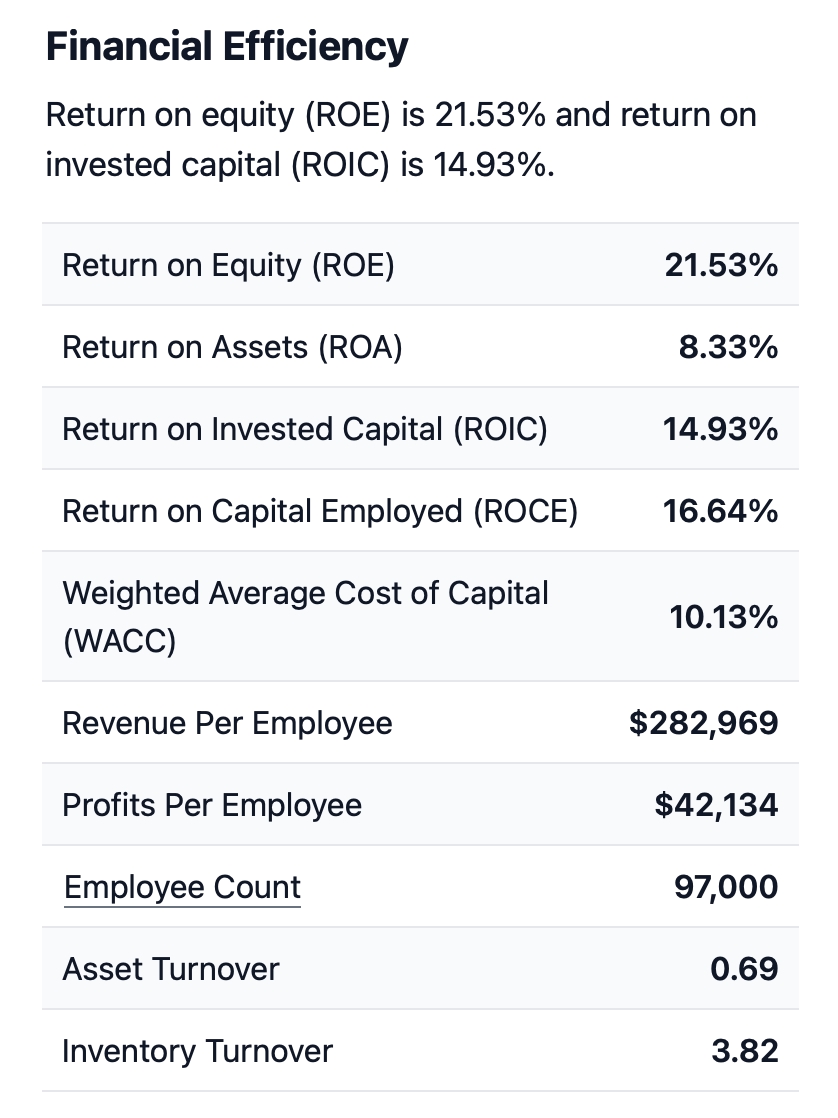Select the Return on Assets (ROA) label

pyautogui.click(x=231, y=347)
